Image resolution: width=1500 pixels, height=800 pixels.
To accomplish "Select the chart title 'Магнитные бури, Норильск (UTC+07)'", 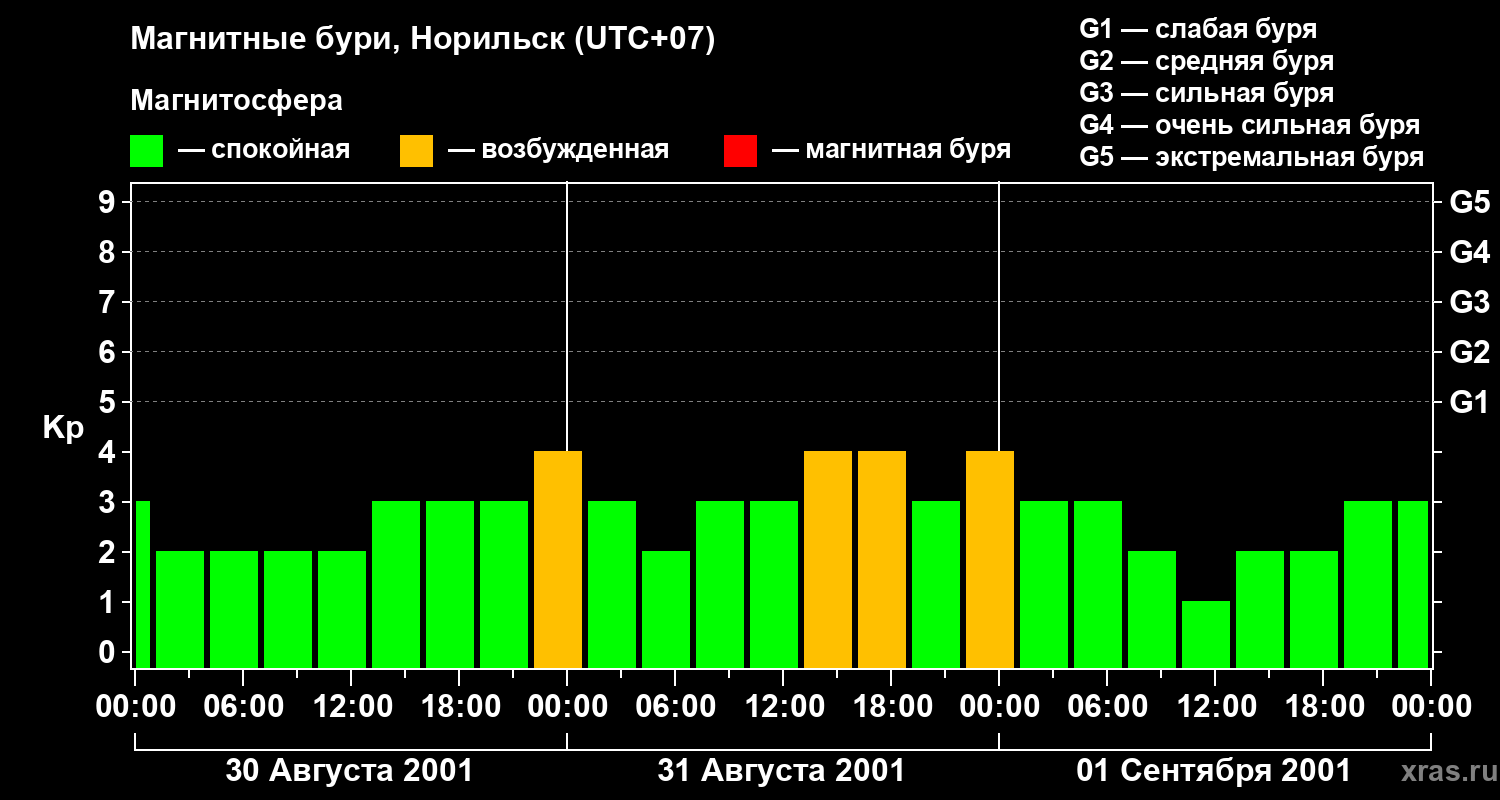I will [423, 41].
